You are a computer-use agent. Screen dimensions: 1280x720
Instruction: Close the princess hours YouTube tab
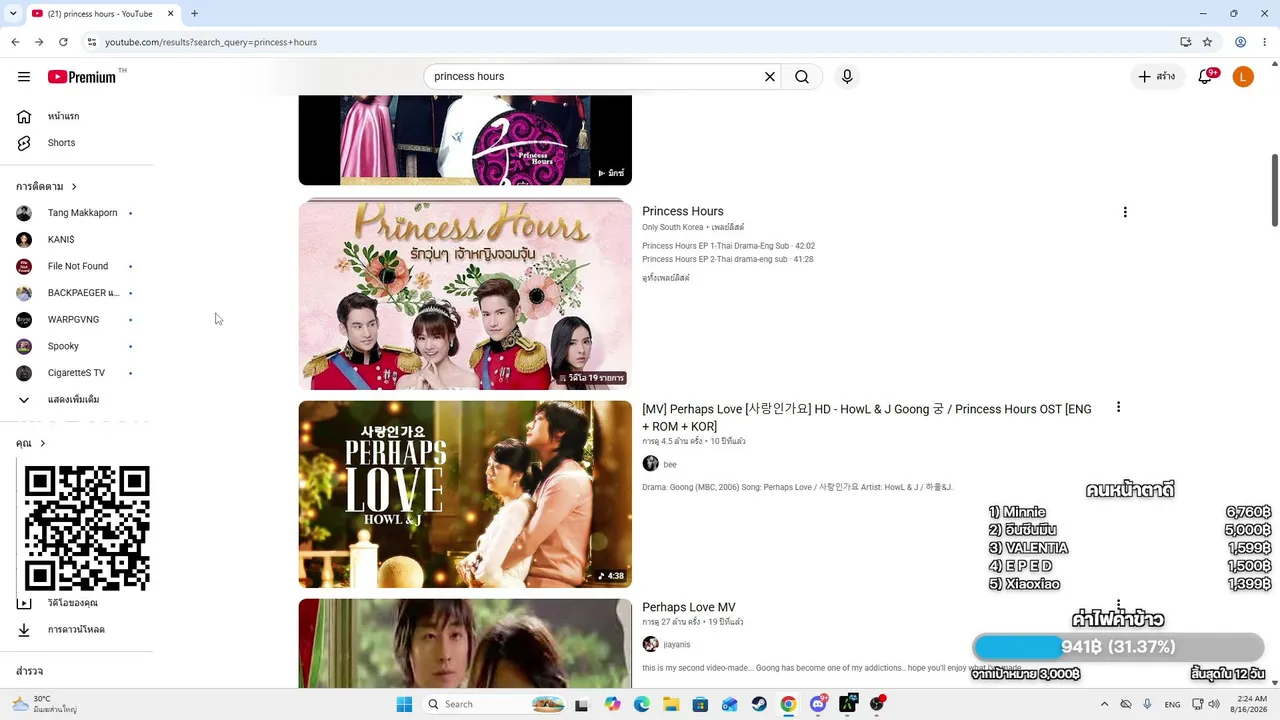[x=171, y=14]
